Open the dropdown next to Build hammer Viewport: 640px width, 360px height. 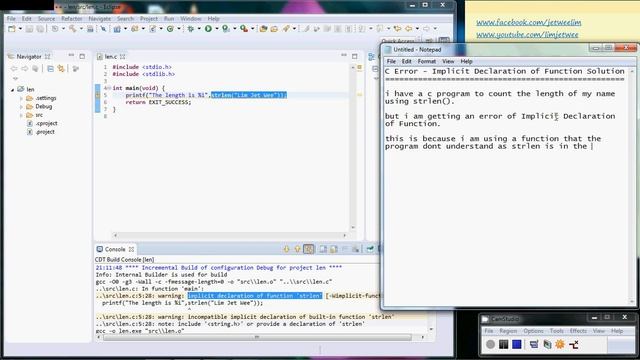81,29
